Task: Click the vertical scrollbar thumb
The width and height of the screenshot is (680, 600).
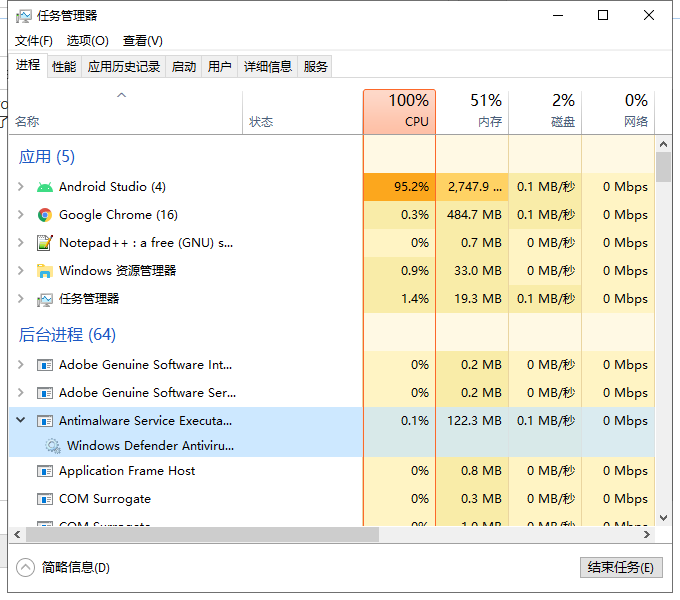Action: click(663, 167)
